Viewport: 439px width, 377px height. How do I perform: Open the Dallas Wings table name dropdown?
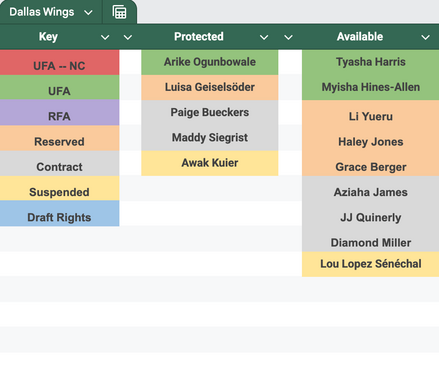tap(88, 13)
